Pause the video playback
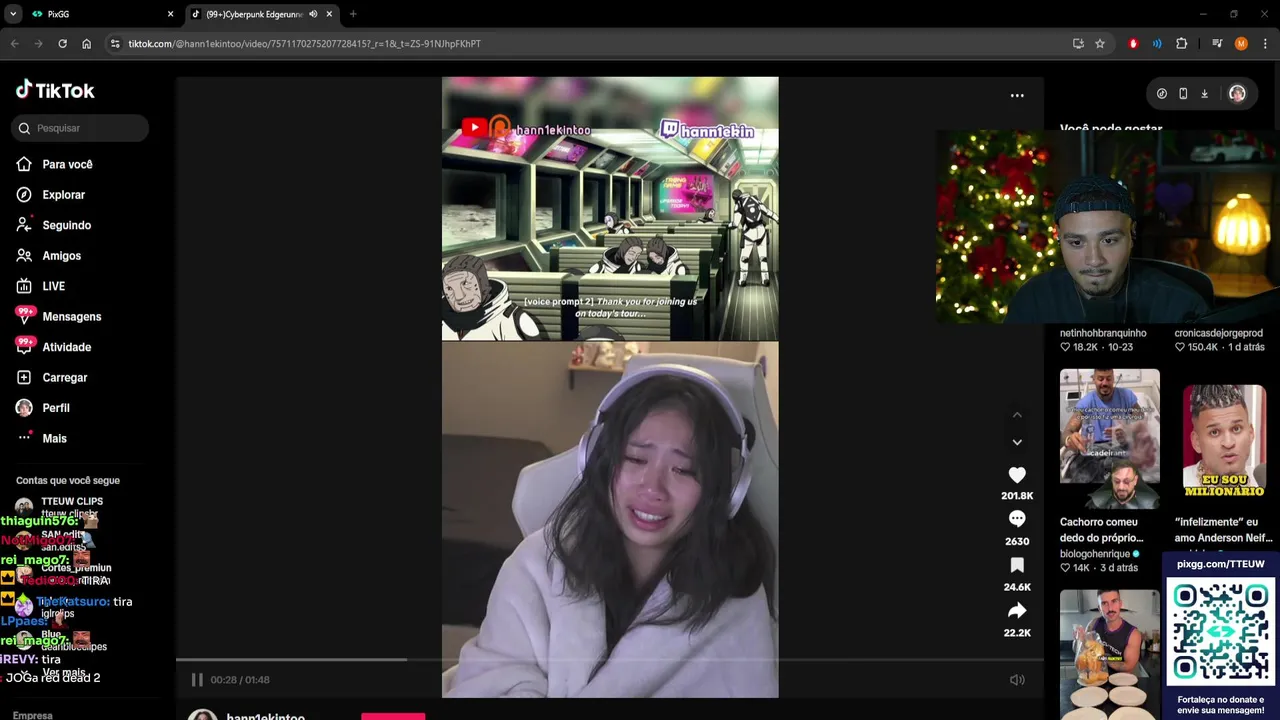This screenshot has width=1280, height=720. point(197,680)
